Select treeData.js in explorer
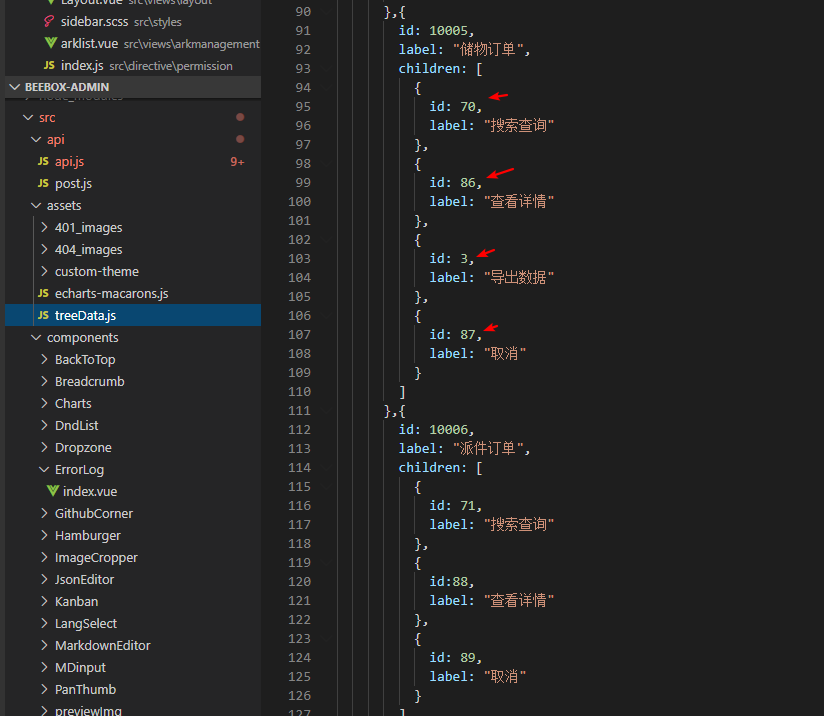The width and height of the screenshot is (824, 716). click(132, 315)
